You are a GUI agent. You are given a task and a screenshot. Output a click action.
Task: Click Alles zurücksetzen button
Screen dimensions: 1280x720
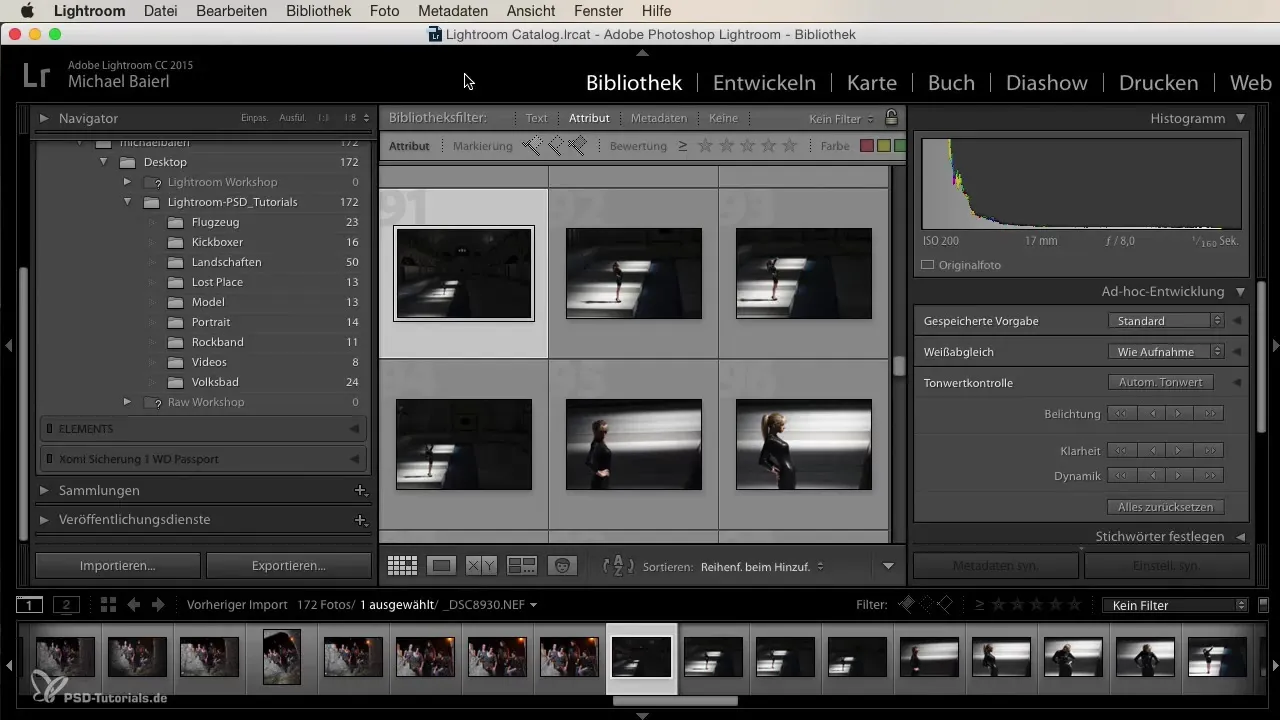coord(1166,507)
